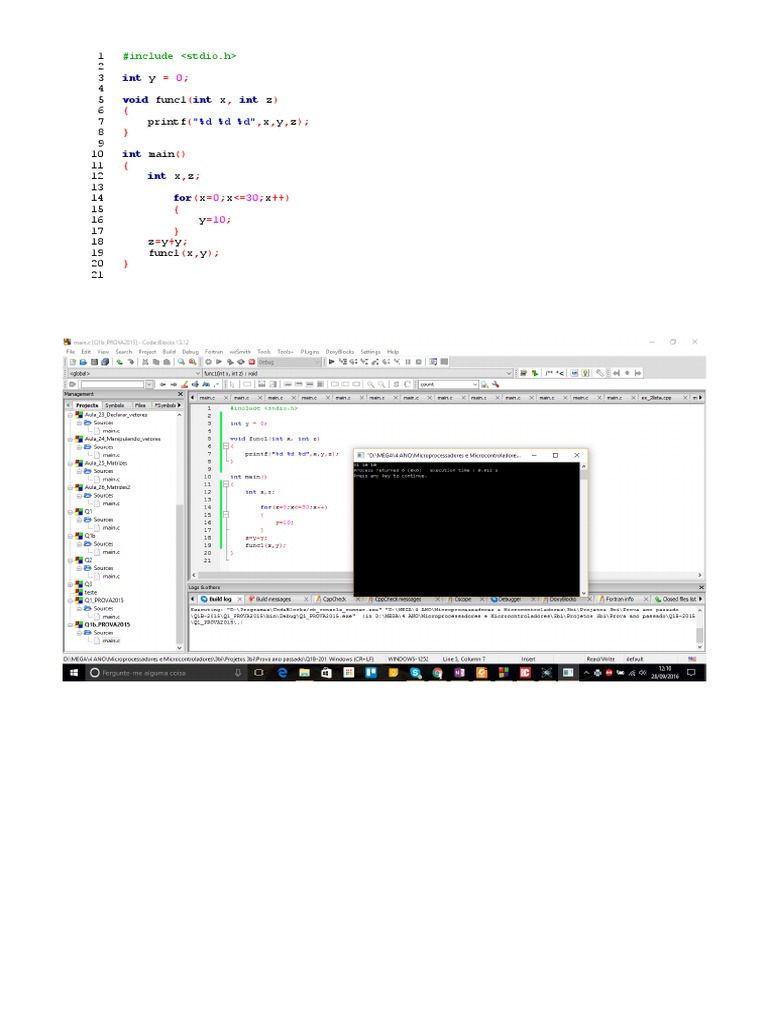The width and height of the screenshot is (768, 1024).
Task: Switch to the Symbols tab in Management panel
Action: pos(115,404)
